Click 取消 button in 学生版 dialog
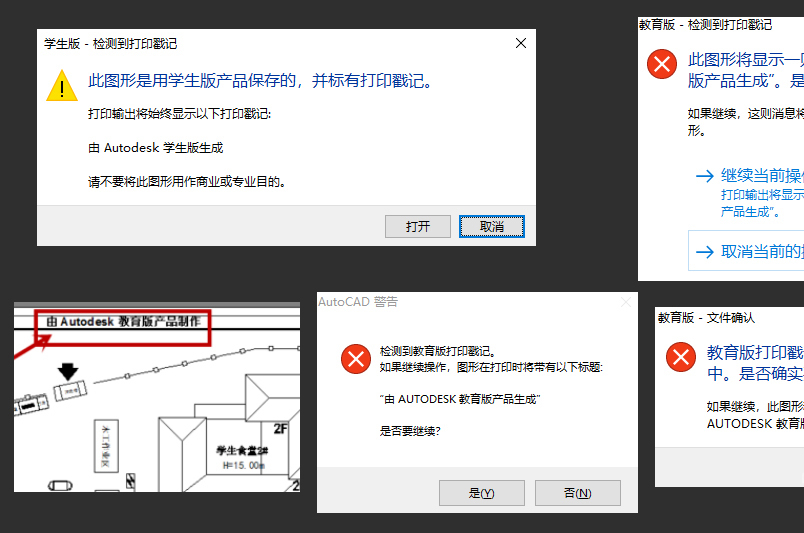Screen dimensions: 804x533 point(491,226)
